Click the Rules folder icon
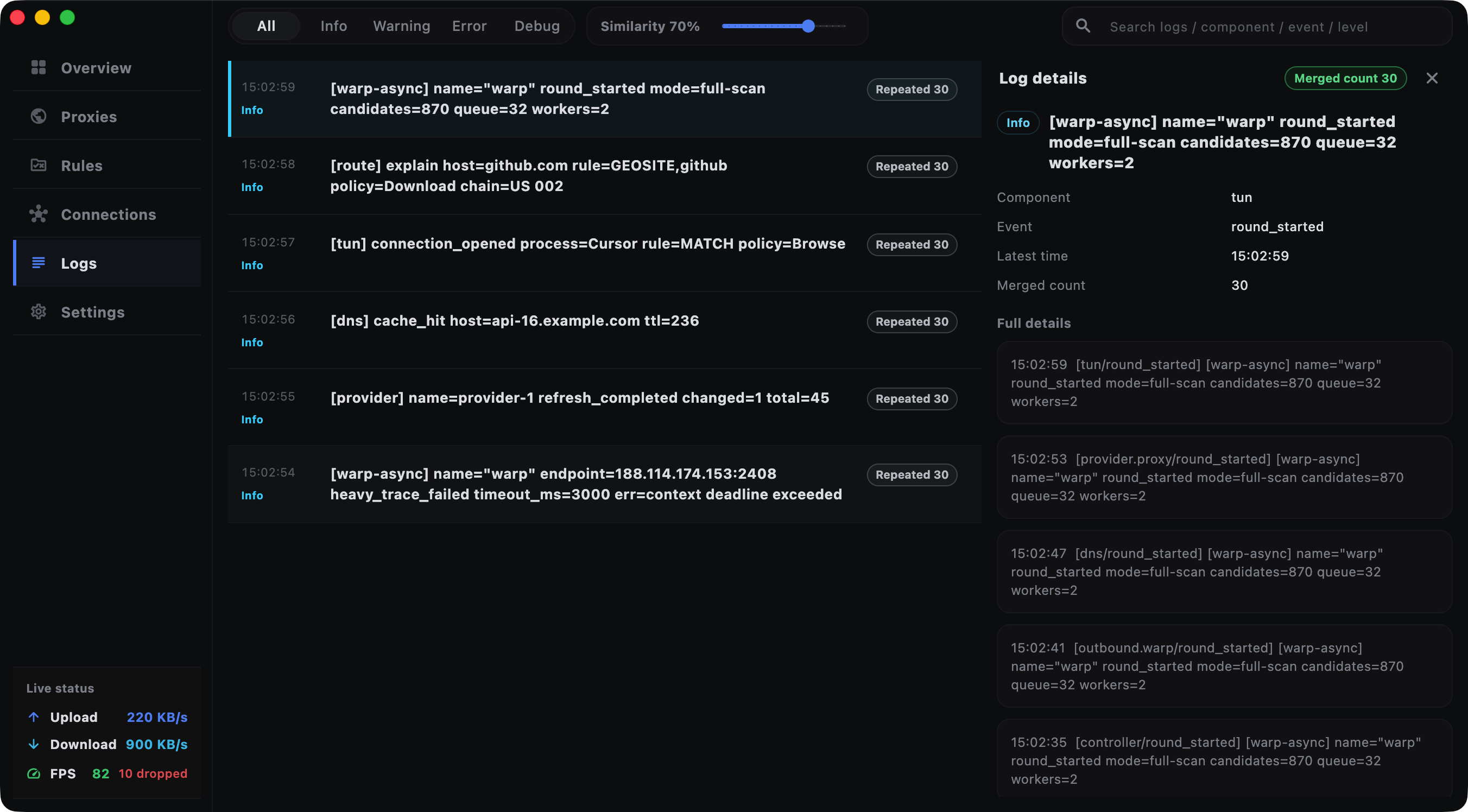The width and height of the screenshot is (1468, 812). point(38,165)
